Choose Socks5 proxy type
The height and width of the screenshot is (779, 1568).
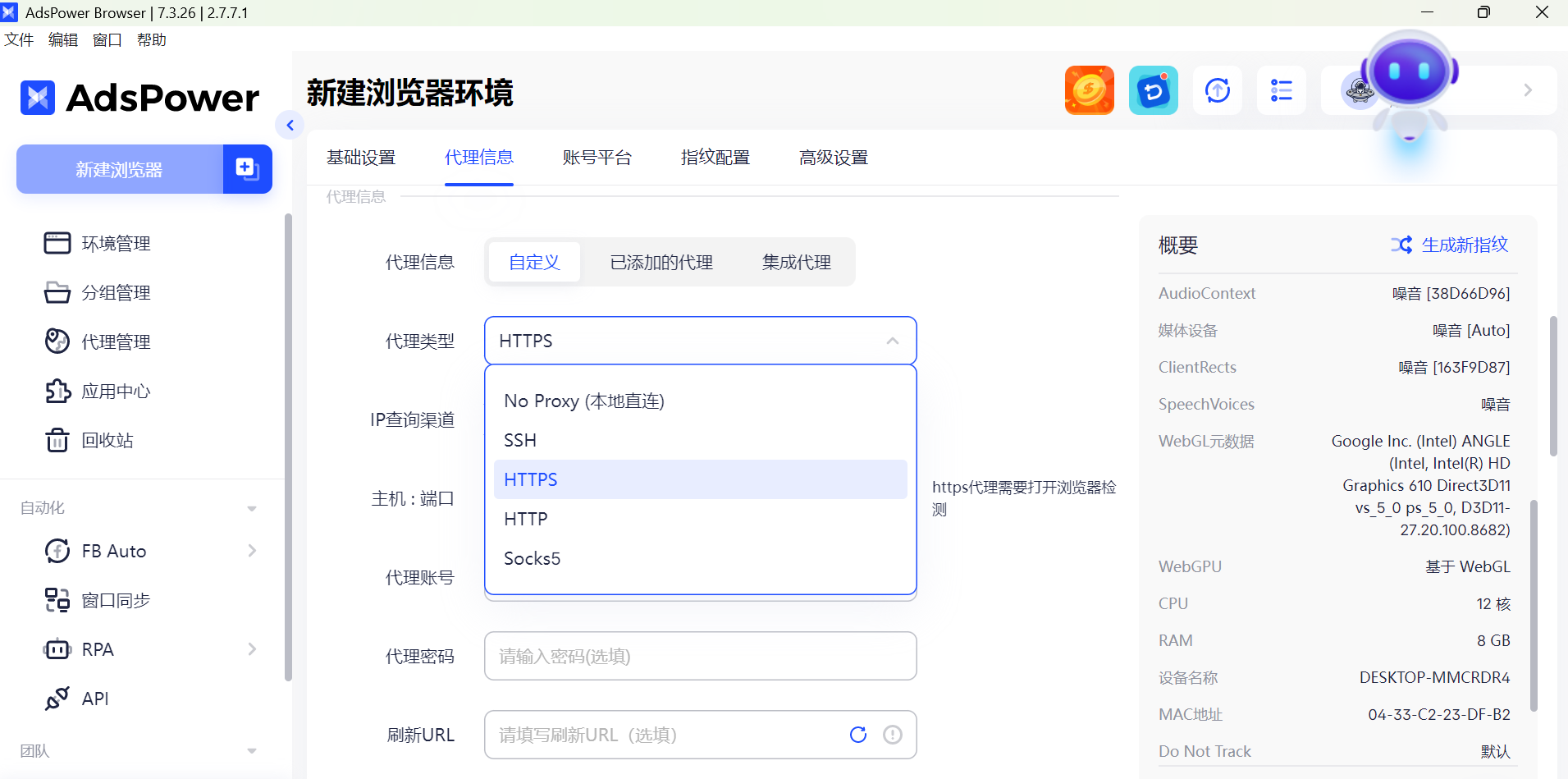[x=700, y=558]
